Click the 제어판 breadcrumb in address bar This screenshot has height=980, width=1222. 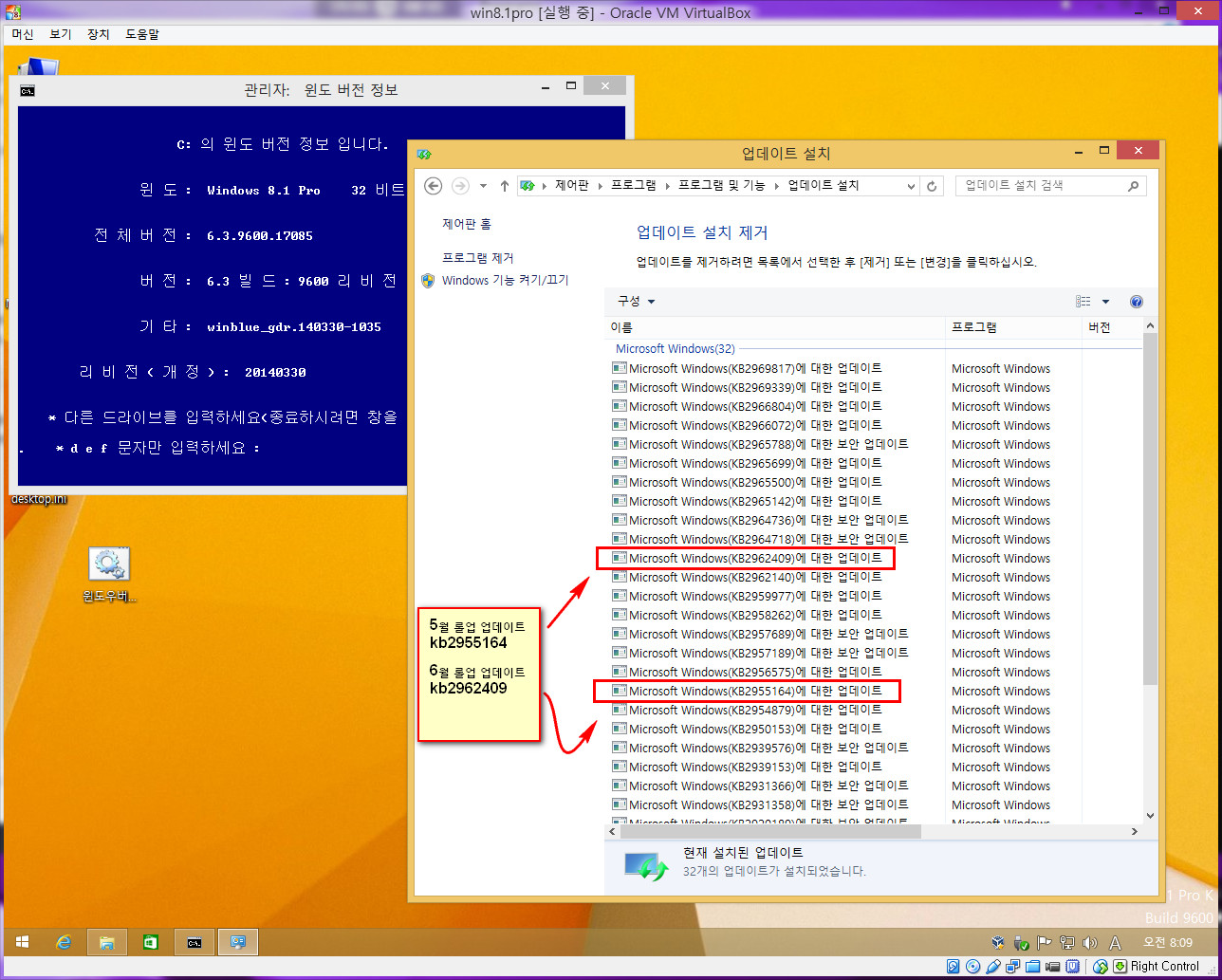click(572, 186)
